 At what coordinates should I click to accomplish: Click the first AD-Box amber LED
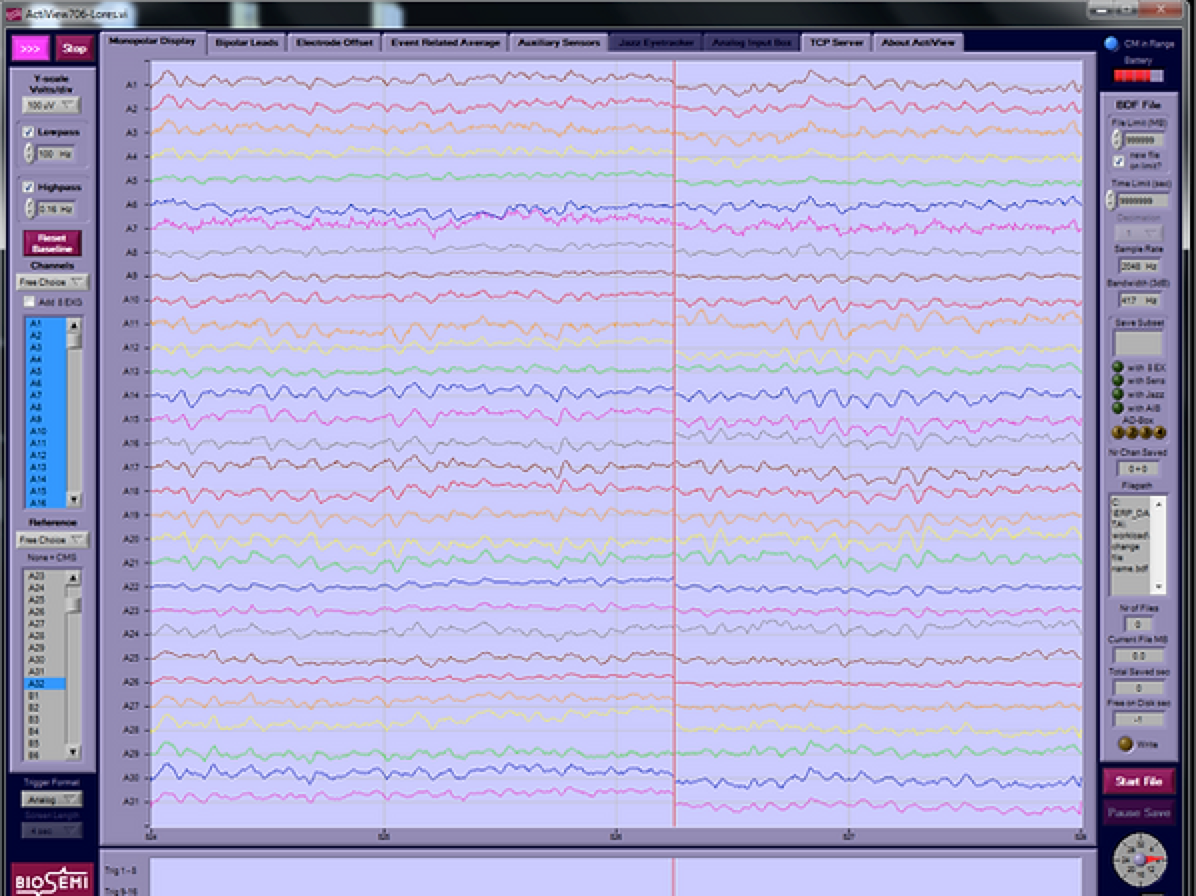click(x=1118, y=432)
